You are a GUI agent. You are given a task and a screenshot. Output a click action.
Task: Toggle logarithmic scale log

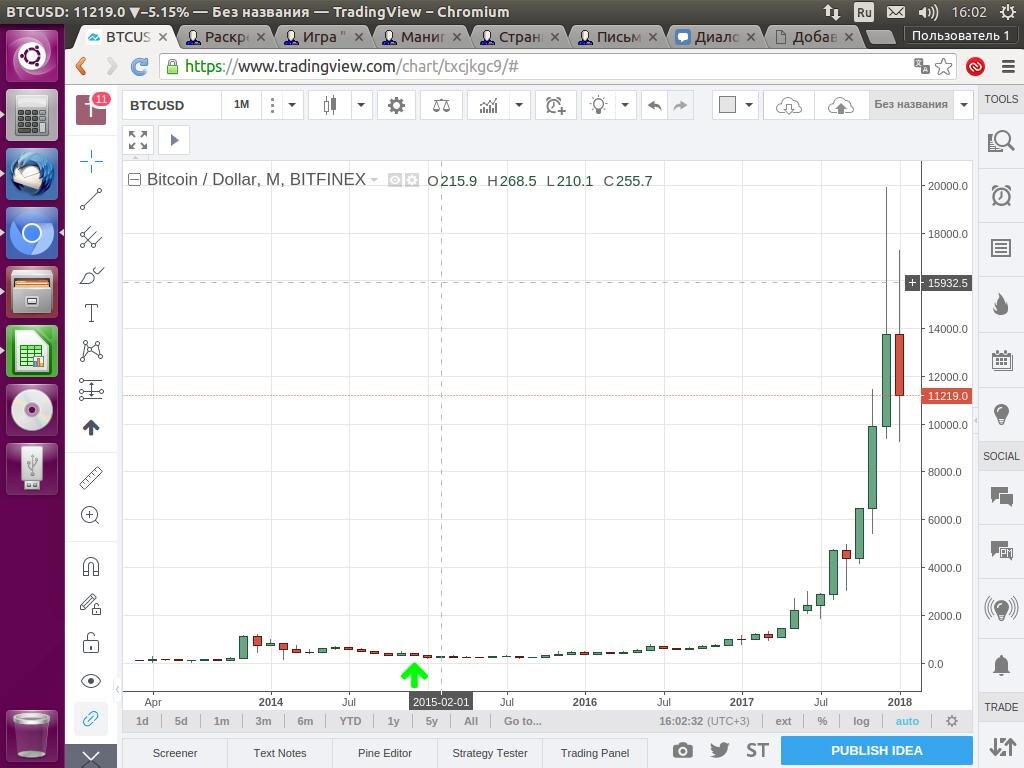pos(861,721)
